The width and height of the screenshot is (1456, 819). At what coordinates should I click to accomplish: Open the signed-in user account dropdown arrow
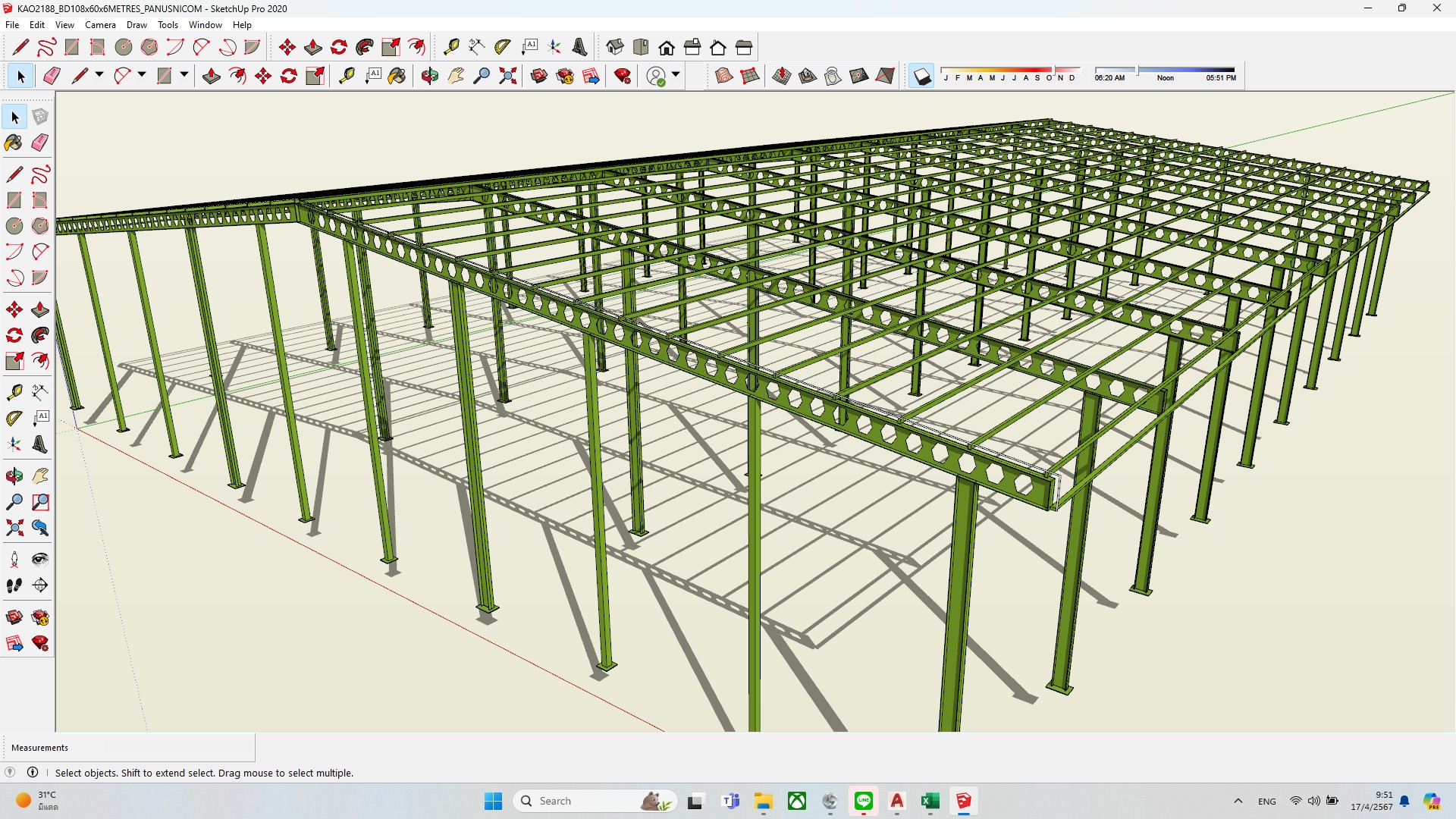click(675, 75)
